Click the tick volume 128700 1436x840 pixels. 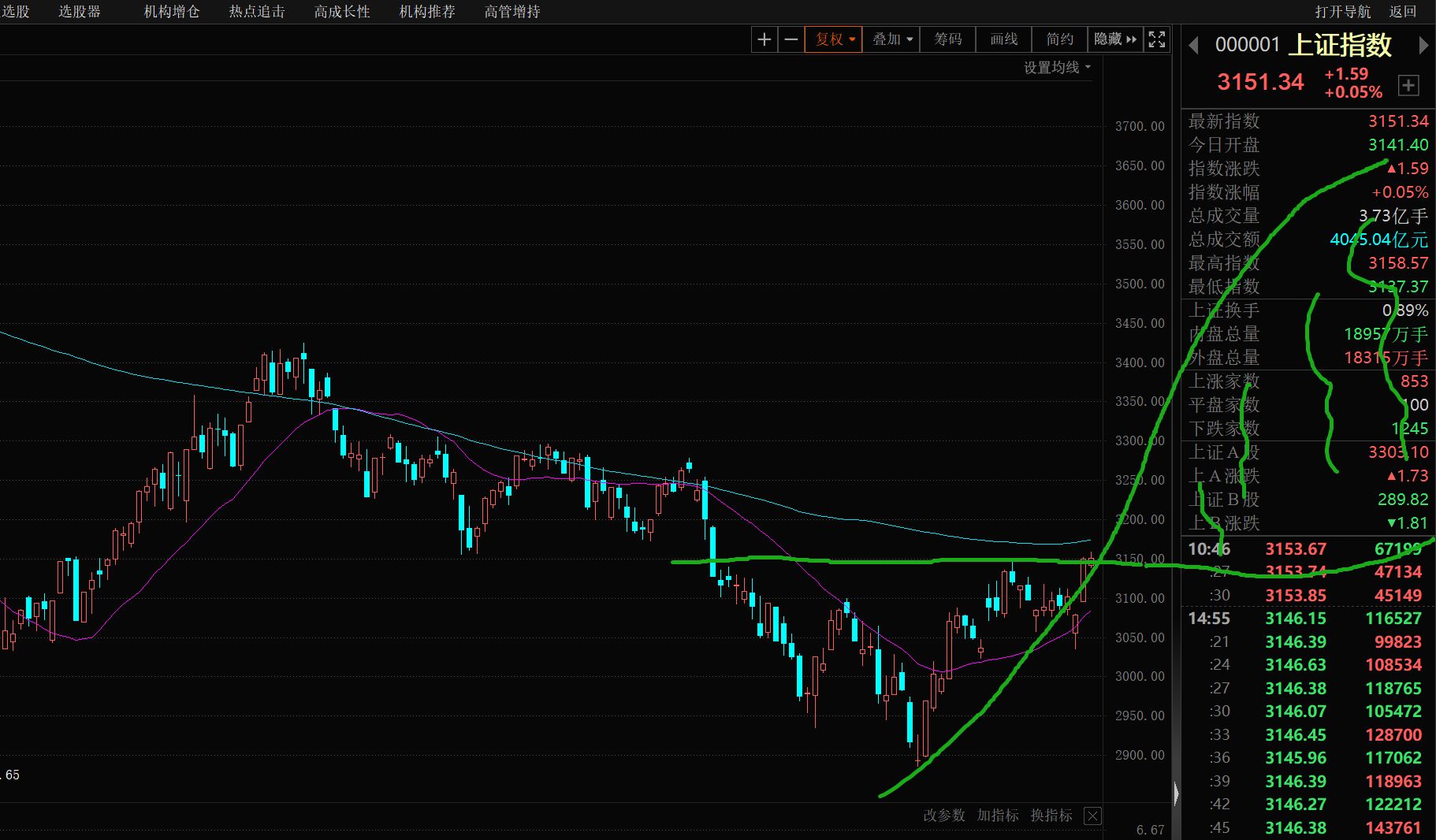(x=1393, y=735)
